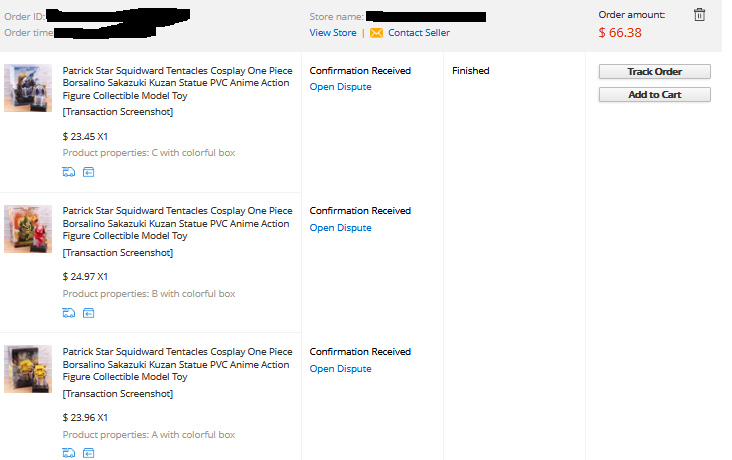Open Dispute for the third item
The image size is (732, 460).
(x=340, y=368)
